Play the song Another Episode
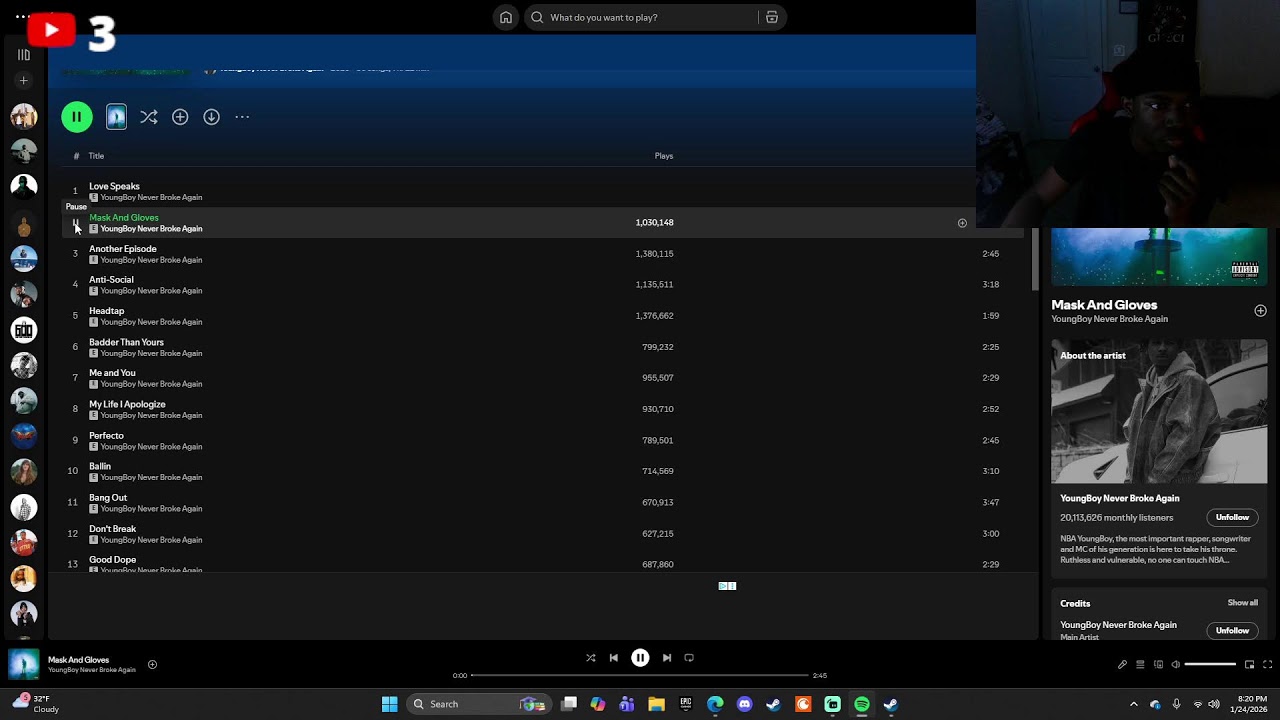1280x720 pixels. [123, 249]
